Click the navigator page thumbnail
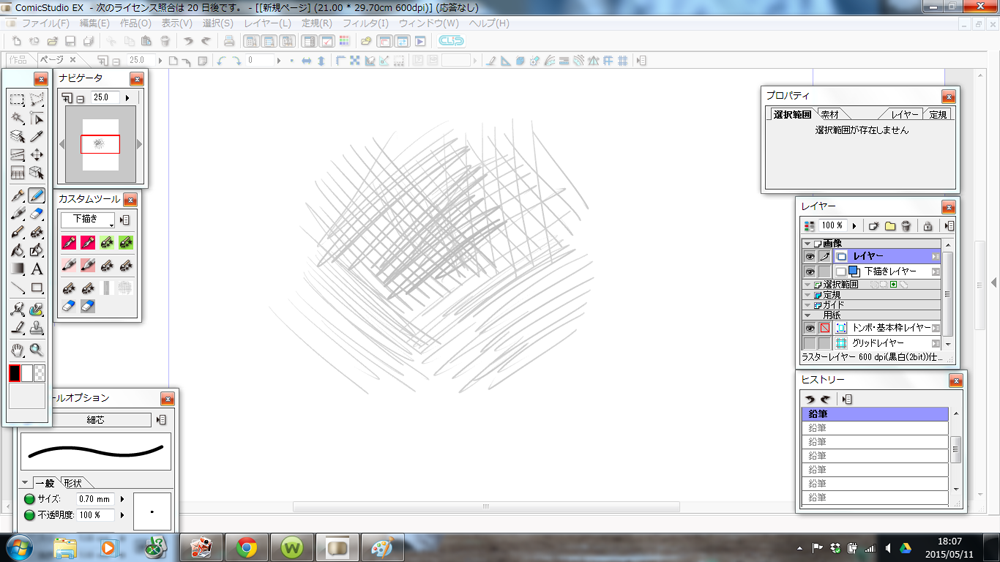Viewport: 1000px width, 562px height. click(x=100, y=144)
